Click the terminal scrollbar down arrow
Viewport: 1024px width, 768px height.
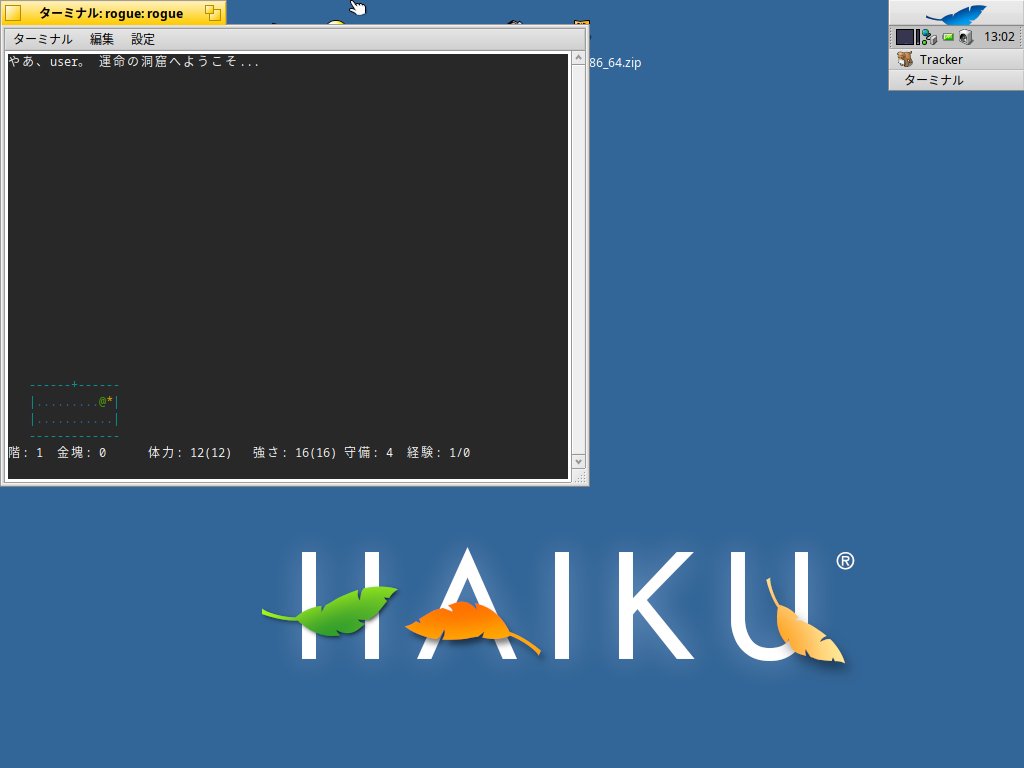pyautogui.click(x=578, y=461)
